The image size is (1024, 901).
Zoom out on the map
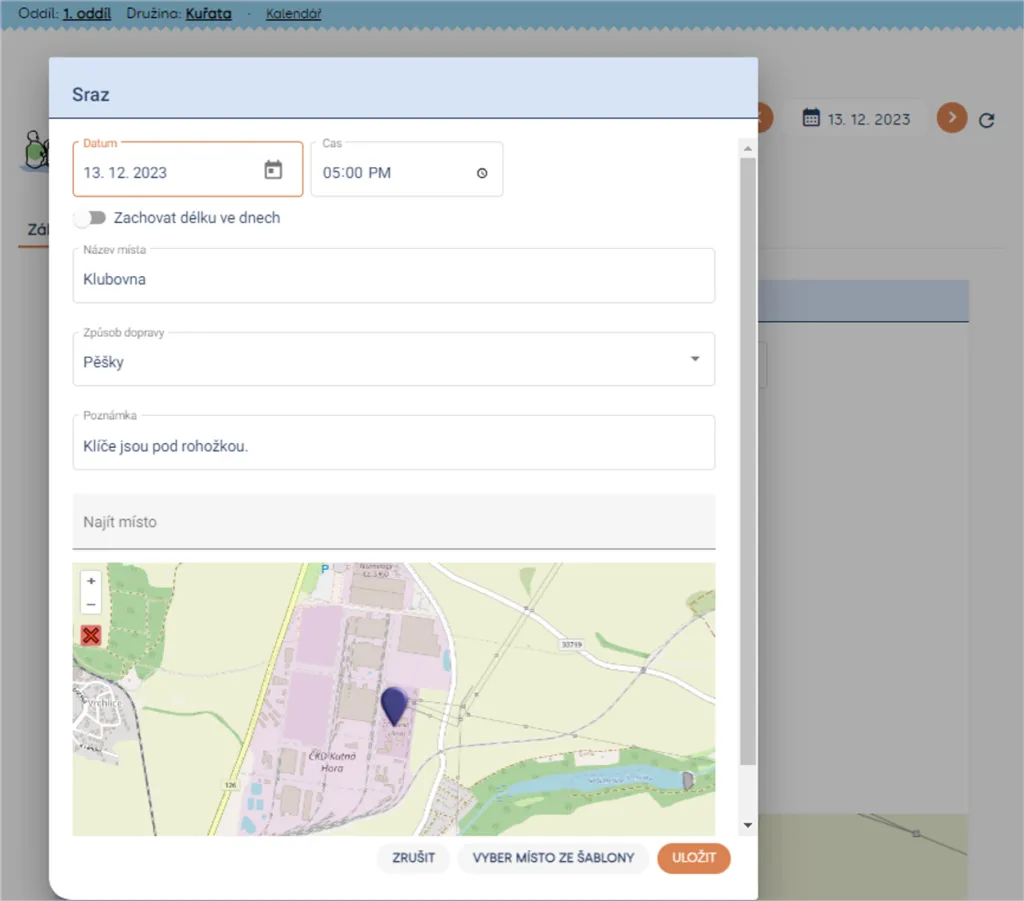pos(91,604)
